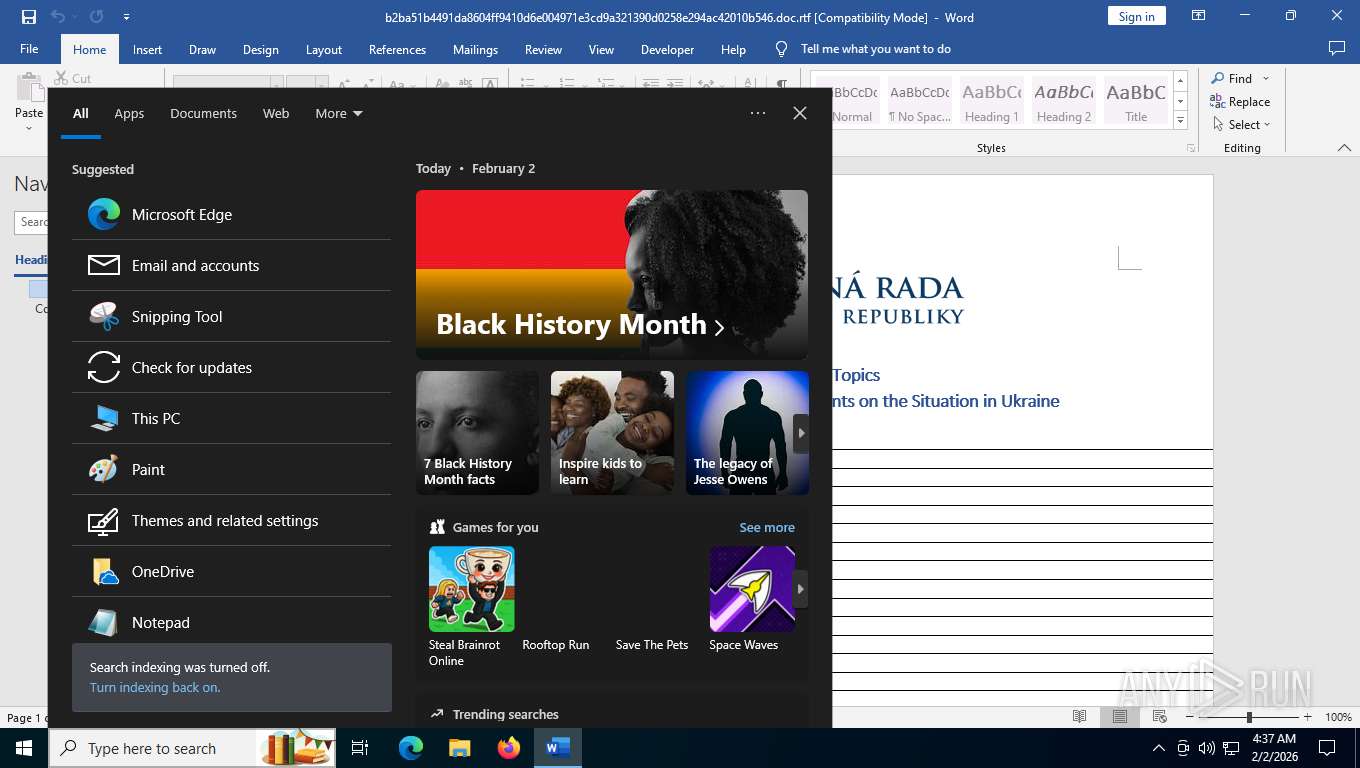Open Microsoft Edge from suggested list
The height and width of the screenshot is (768, 1360).
[x=231, y=214]
